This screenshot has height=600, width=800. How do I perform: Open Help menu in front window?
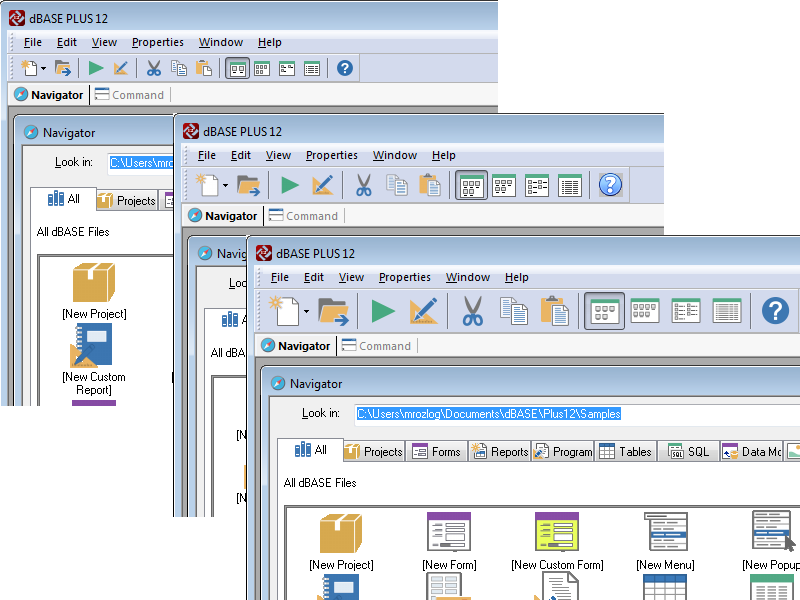point(516,277)
